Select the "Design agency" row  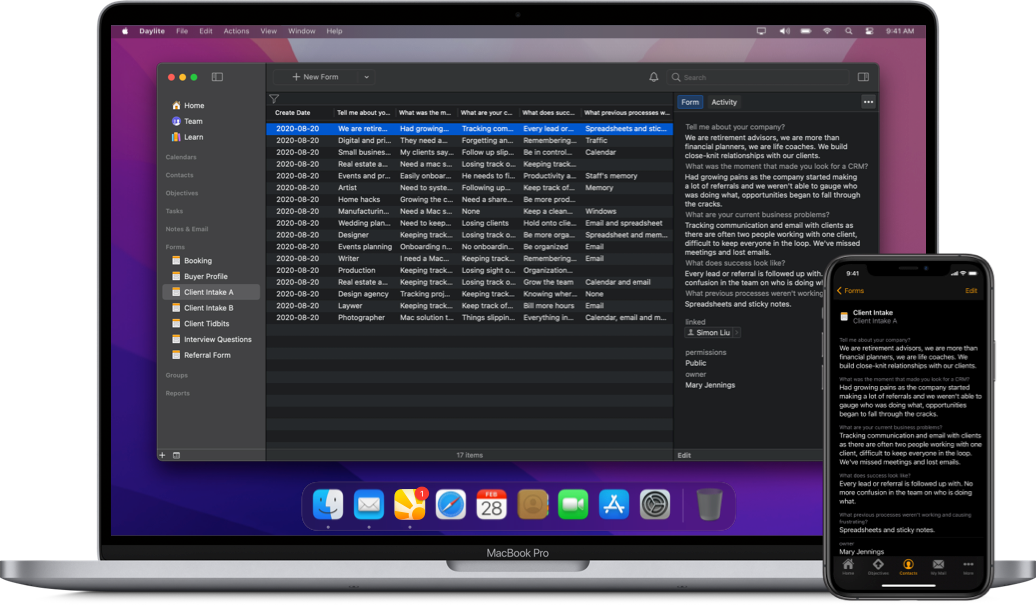coord(470,294)
